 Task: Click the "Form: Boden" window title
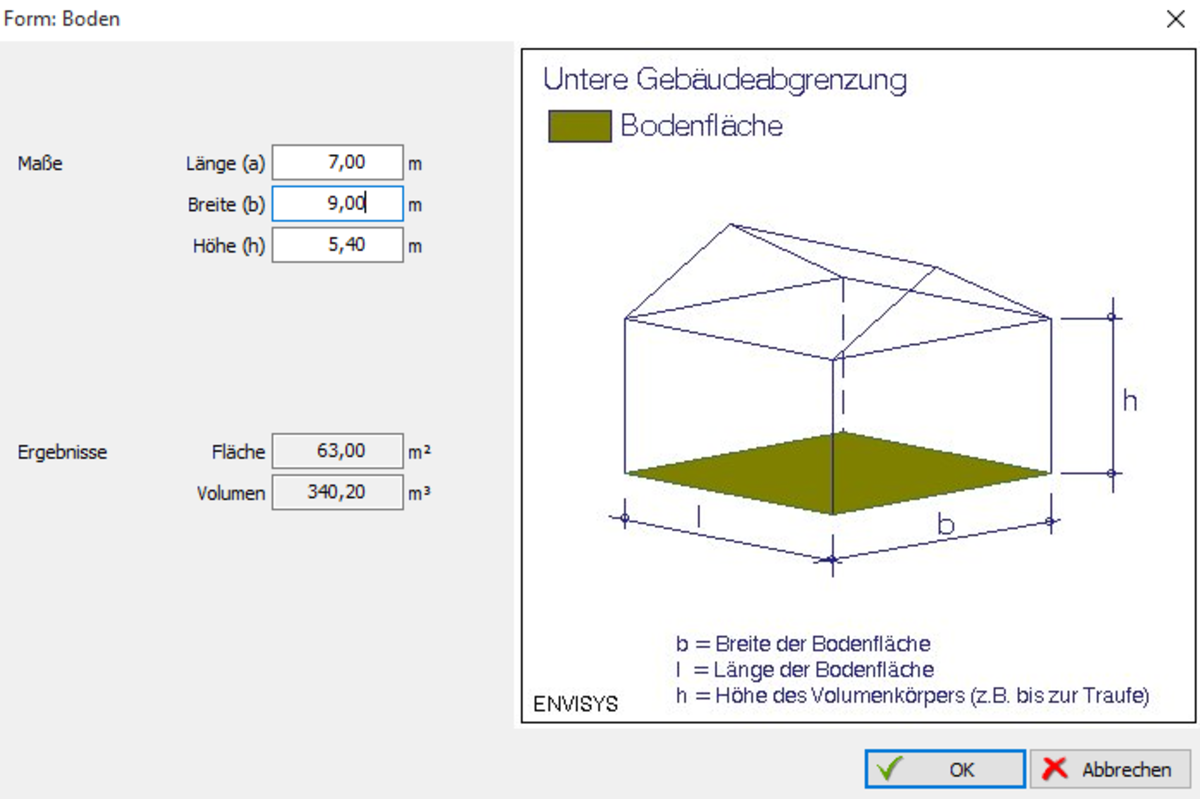coord(63,19)
